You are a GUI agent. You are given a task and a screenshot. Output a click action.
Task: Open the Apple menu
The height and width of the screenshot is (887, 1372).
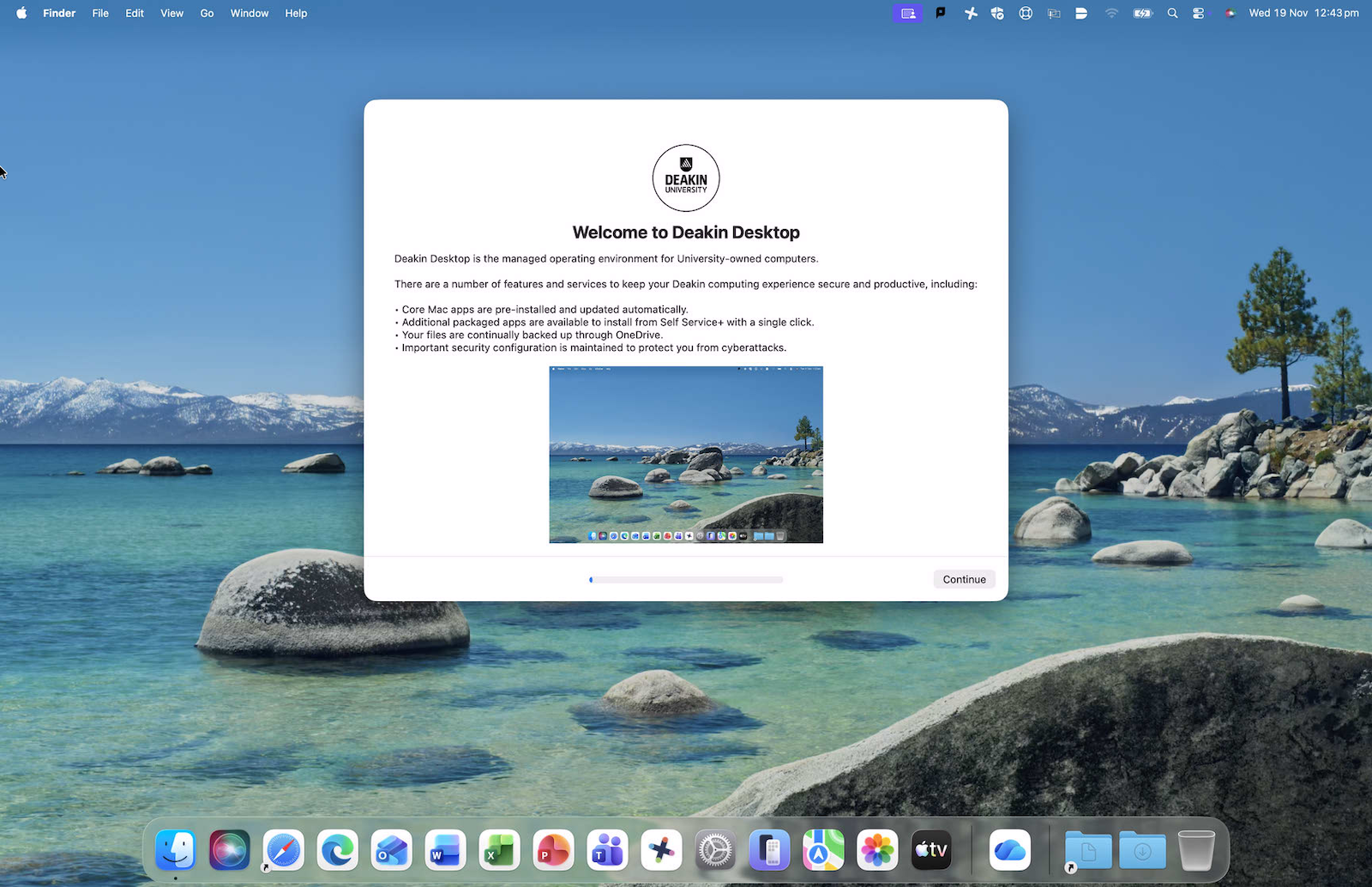coord(21,13)
